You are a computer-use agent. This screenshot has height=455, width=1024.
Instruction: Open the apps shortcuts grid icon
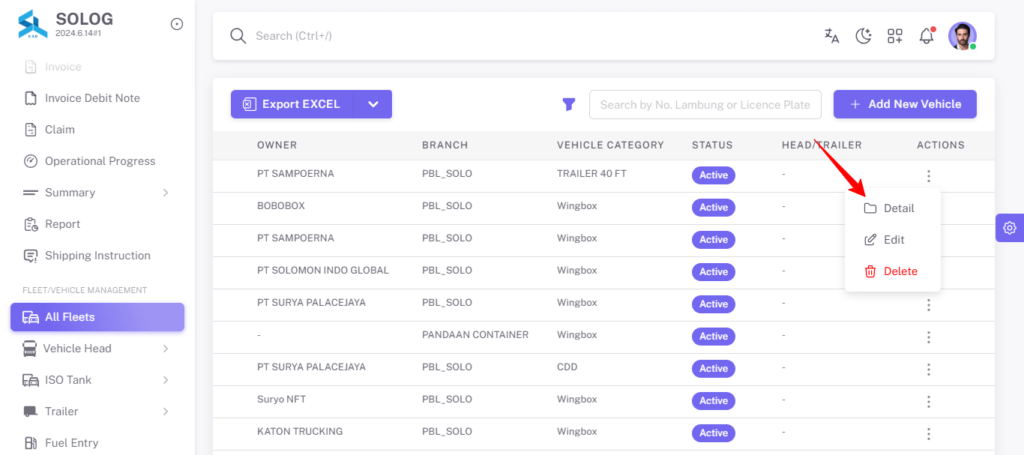tap(895, 36)
